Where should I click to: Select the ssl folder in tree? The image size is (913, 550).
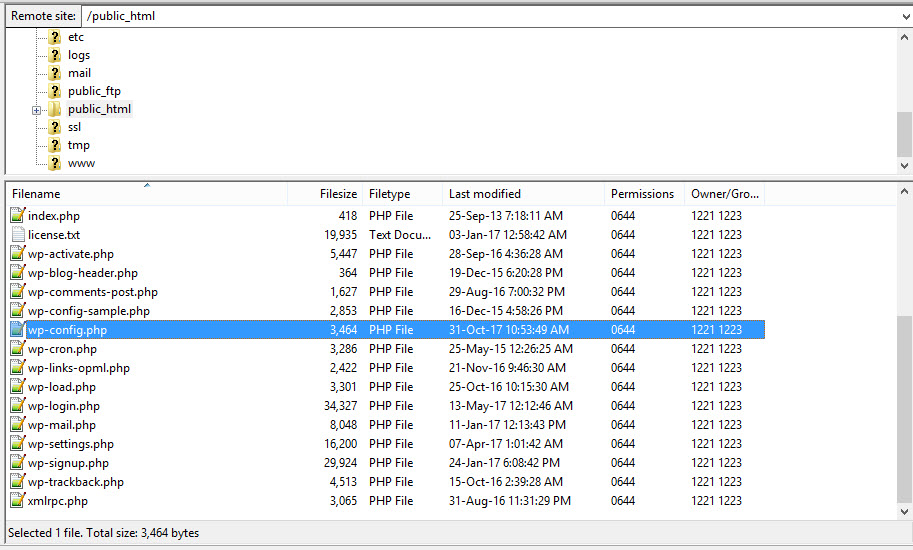tap(75, 127)
